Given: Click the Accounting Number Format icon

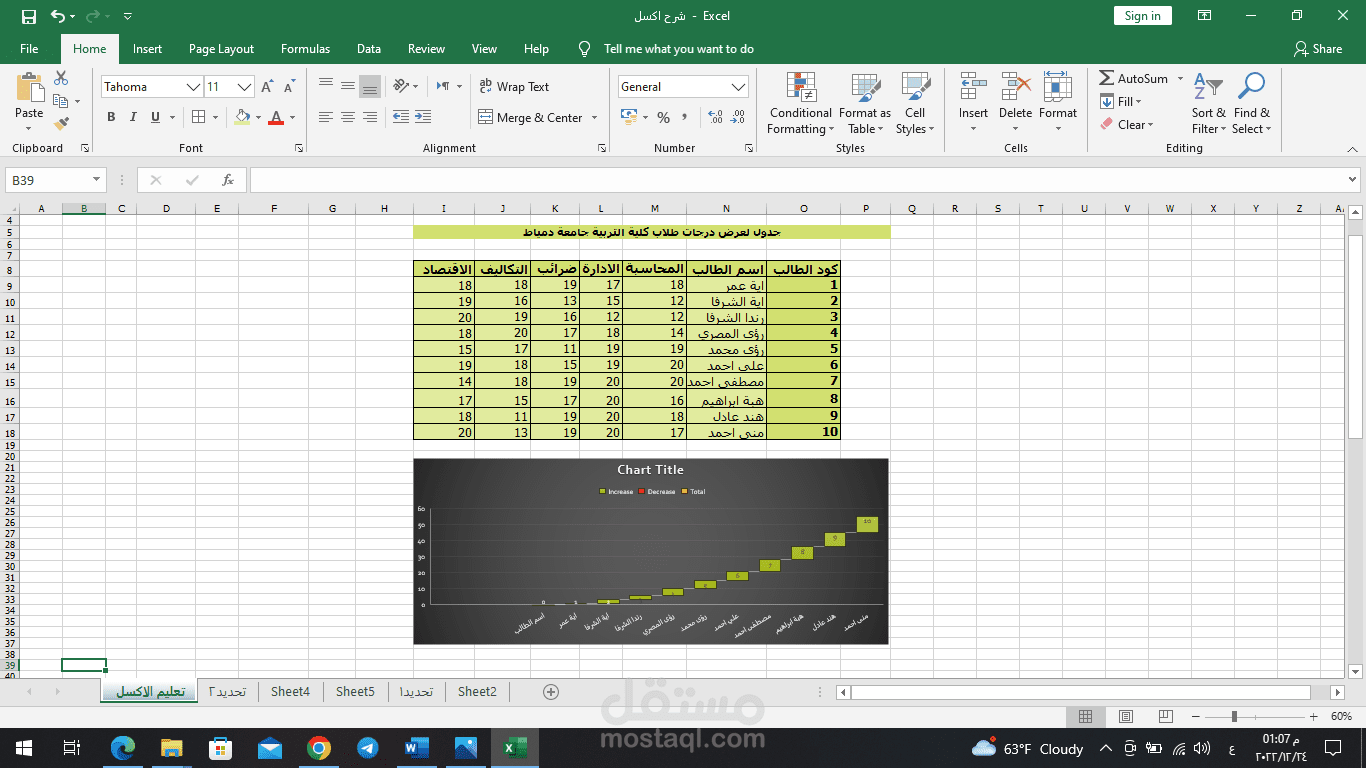Looking at the screenshot, I should pyautogui.click(x=628, y=117).
